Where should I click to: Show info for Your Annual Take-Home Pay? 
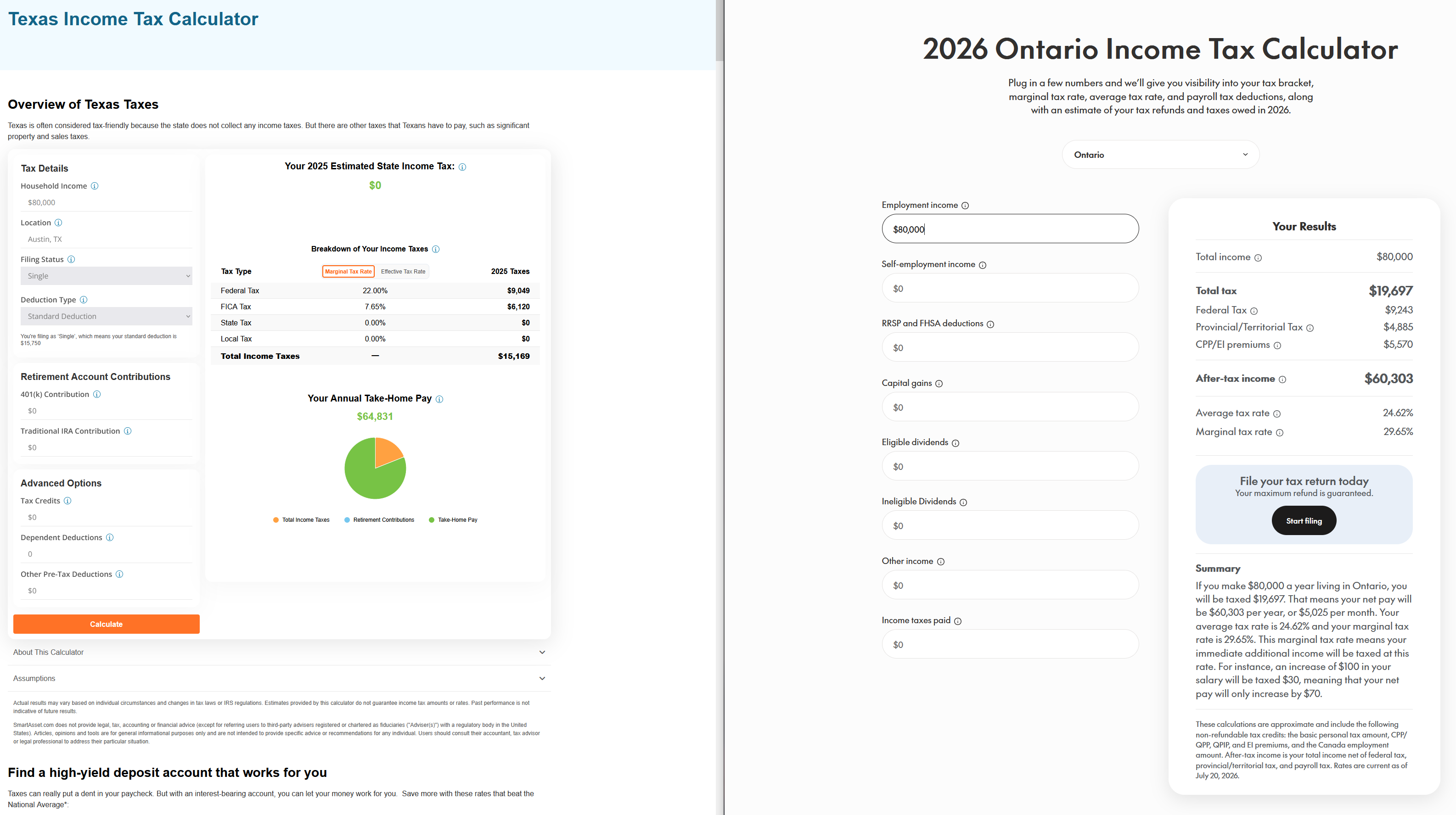(x=440, y=399)
